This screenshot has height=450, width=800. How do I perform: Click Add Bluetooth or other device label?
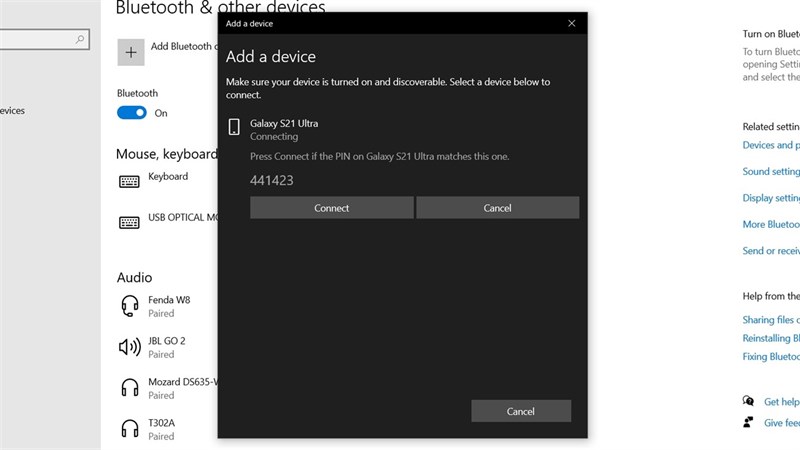point(184,46)
